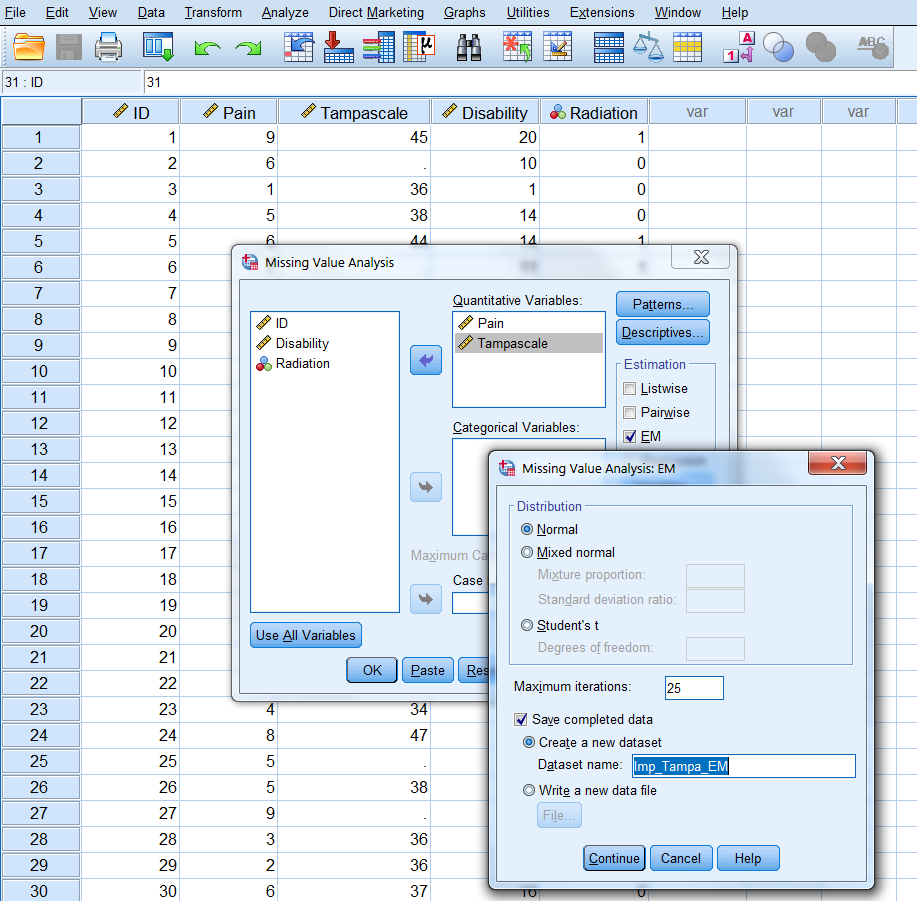The width and height of the screenshot is (917, 901).
Task: Uncheck Save completed data checkbox
Action: click(x=521, y=719)
